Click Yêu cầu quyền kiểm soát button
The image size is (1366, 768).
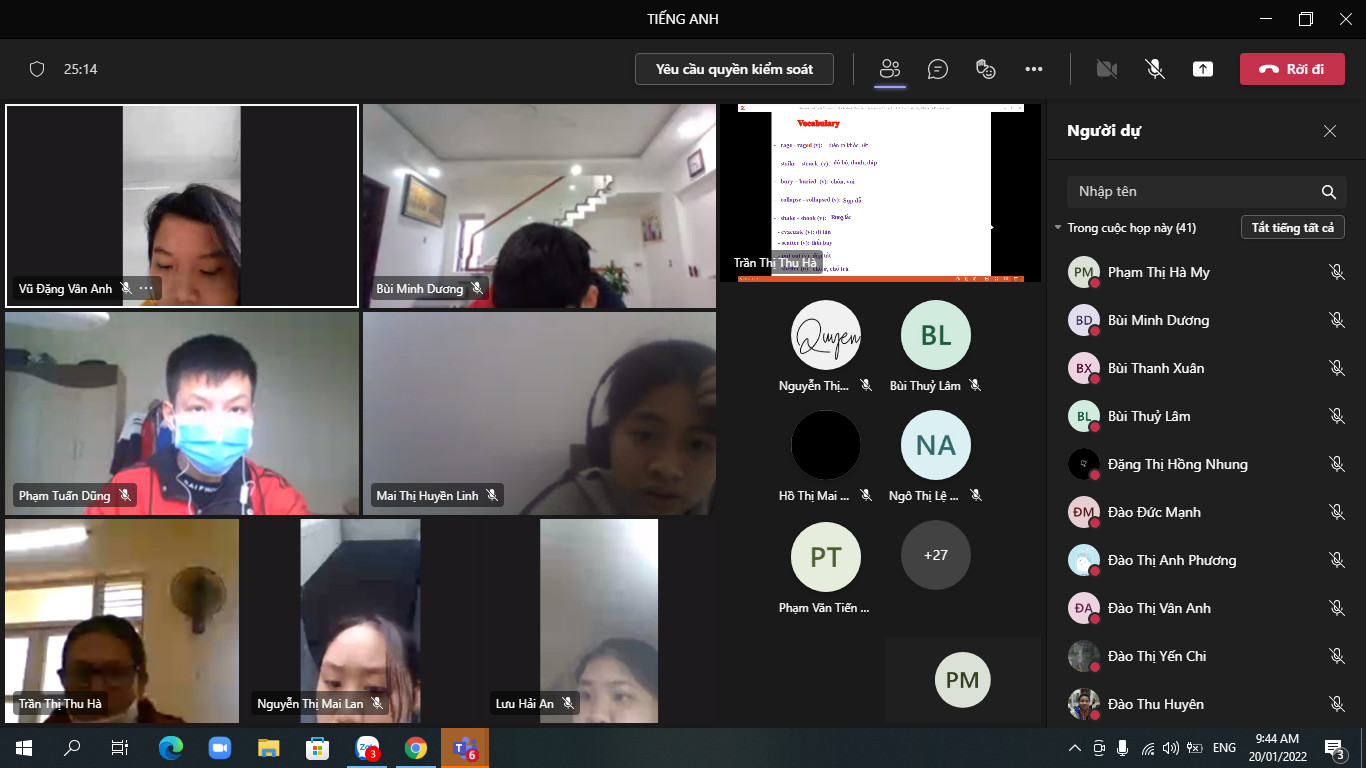[x=734, y=69]
